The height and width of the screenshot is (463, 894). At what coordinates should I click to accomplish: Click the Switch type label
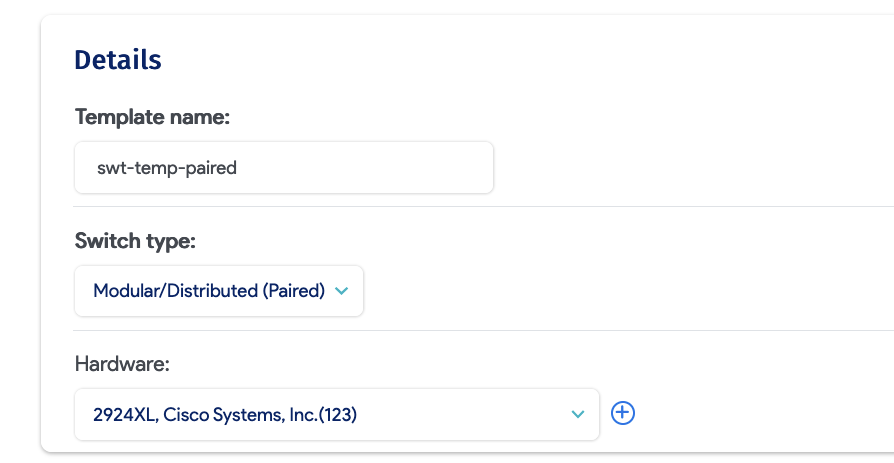(x=135, y=241)
